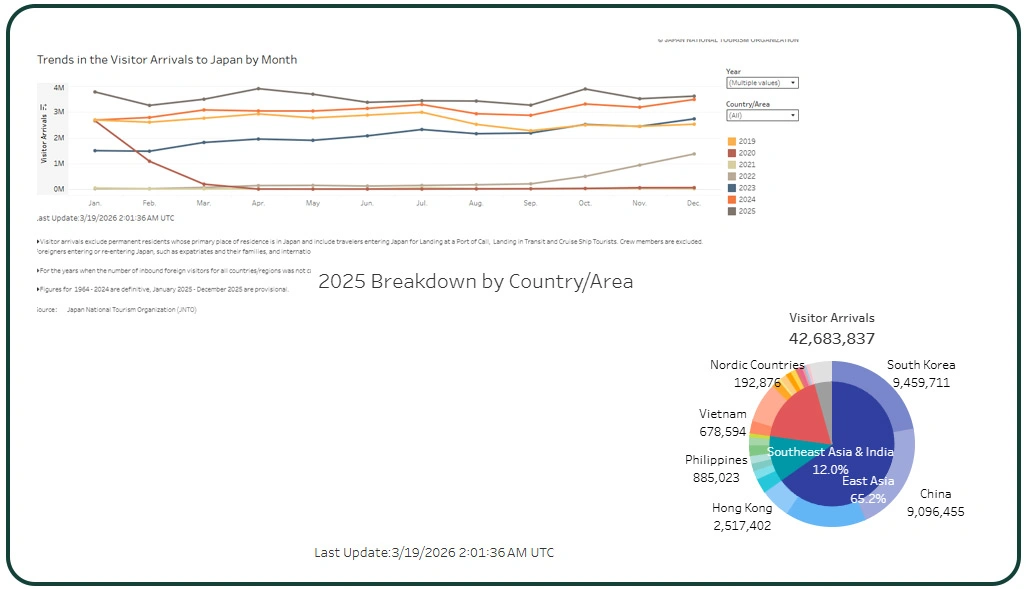
Task: Open the Country/Area filter dropdown
Action: click(763, 115)
